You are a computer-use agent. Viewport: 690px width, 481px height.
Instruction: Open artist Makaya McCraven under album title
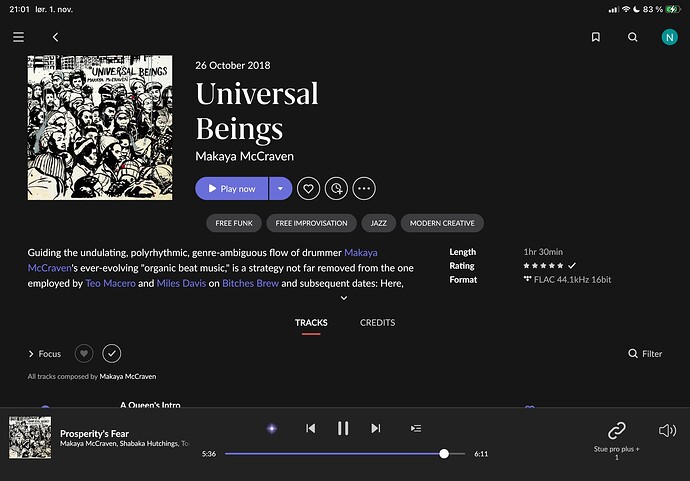pyautogui.click(x=244, y=156)
